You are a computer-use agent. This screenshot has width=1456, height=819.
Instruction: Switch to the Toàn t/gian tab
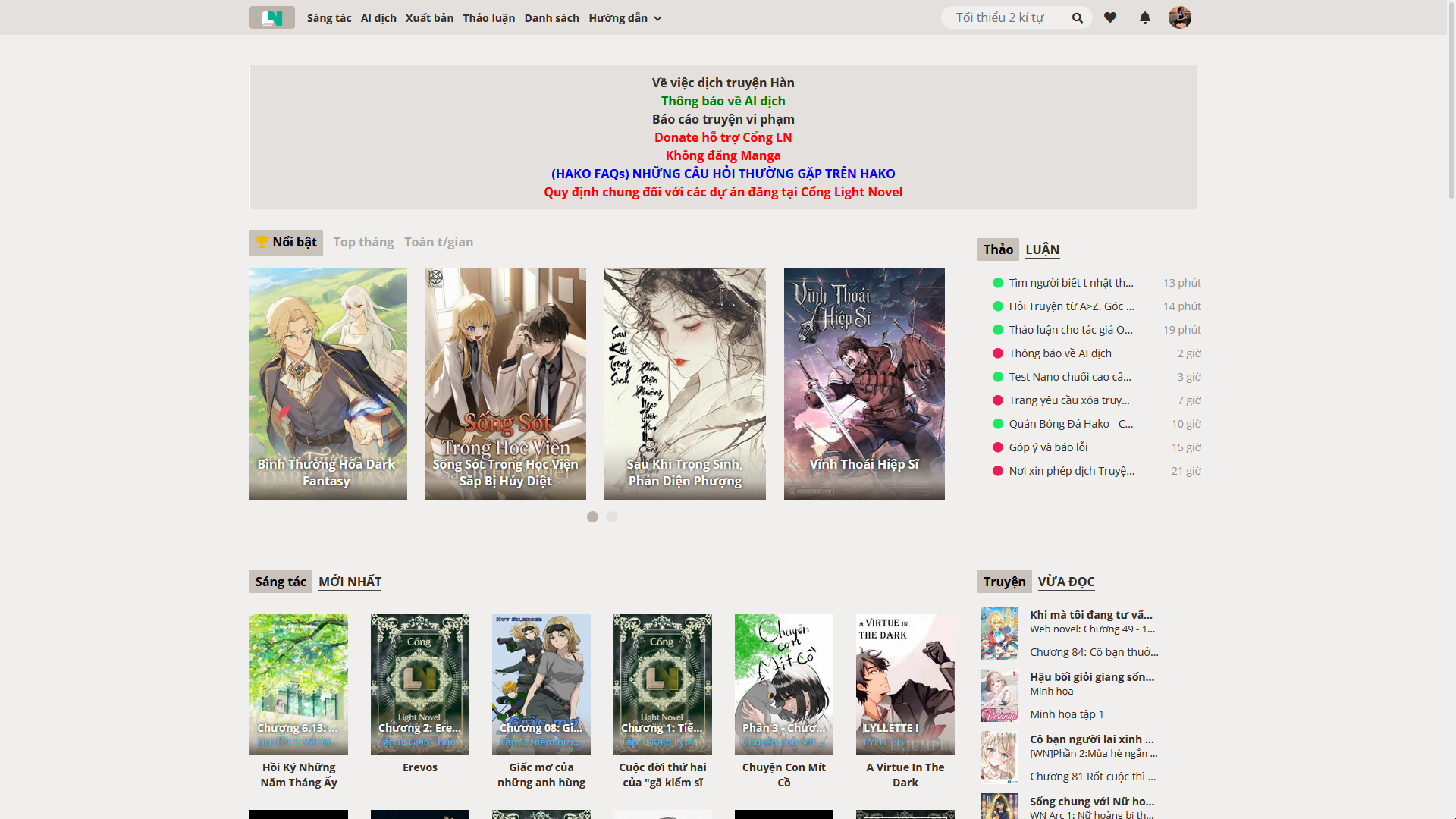438,242
